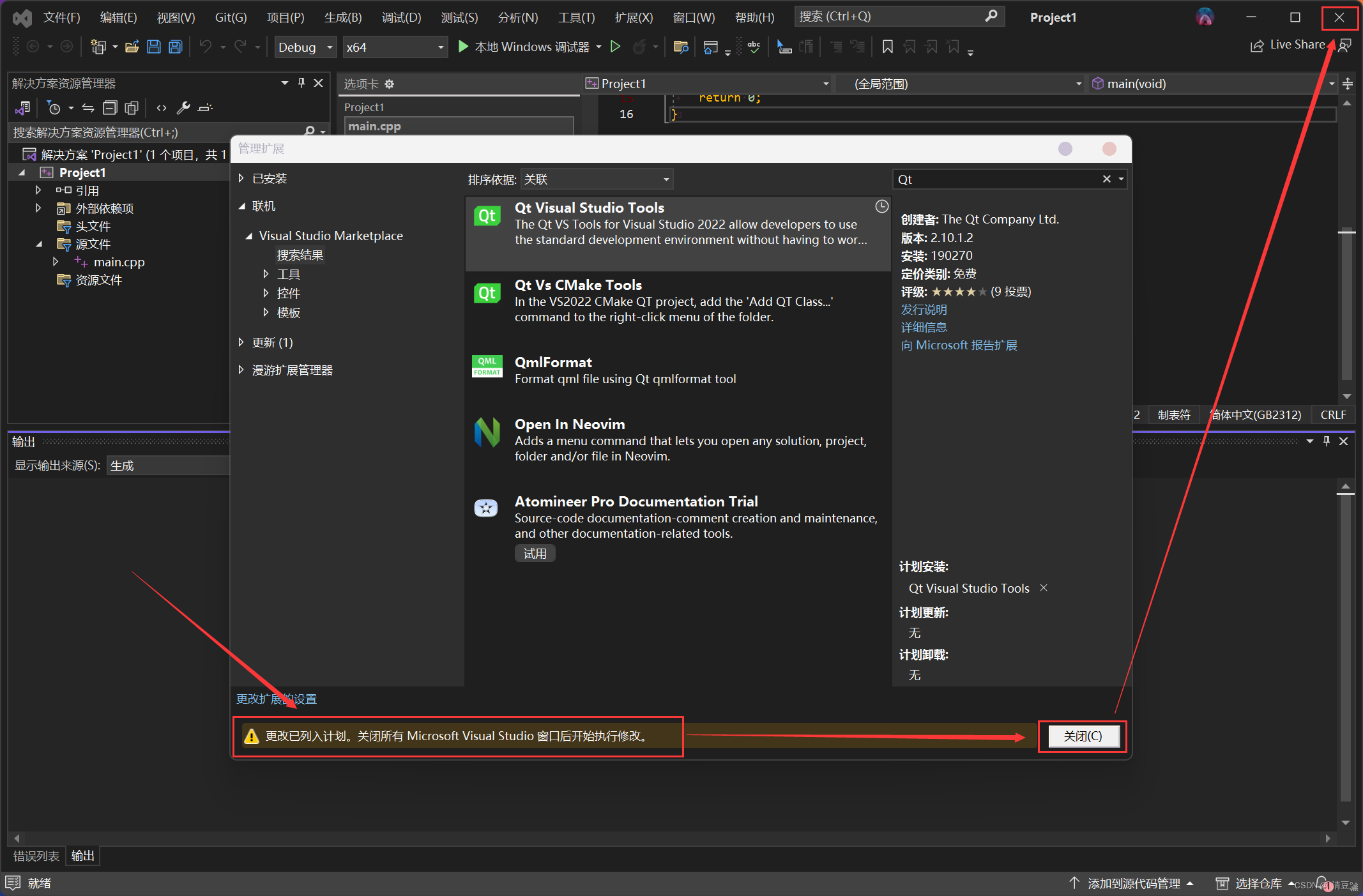Select 搜索结果 in the Marketplace tree

(300, 255)
